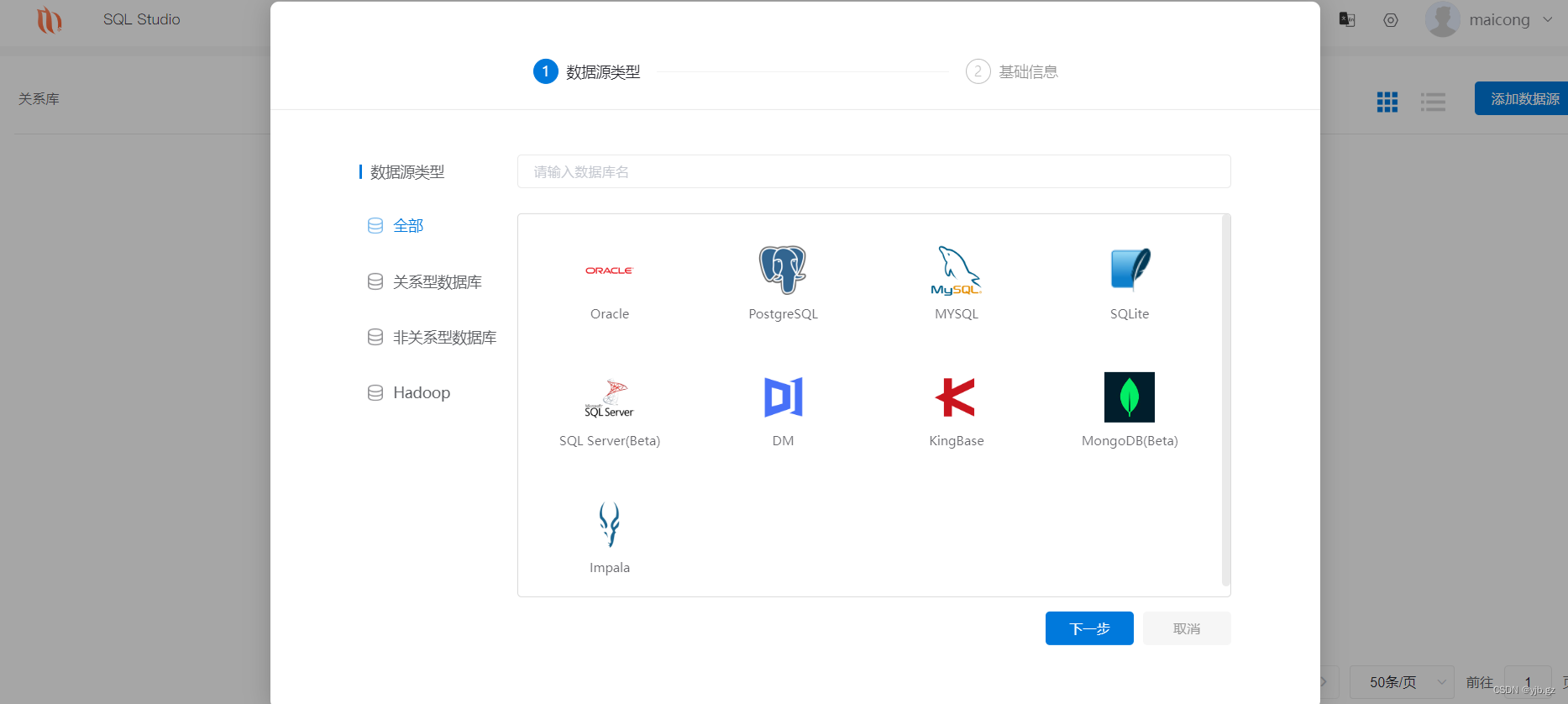Click database icon beside 关系型数据库
Screen dimensions: 1568x704
click(375, 281)
